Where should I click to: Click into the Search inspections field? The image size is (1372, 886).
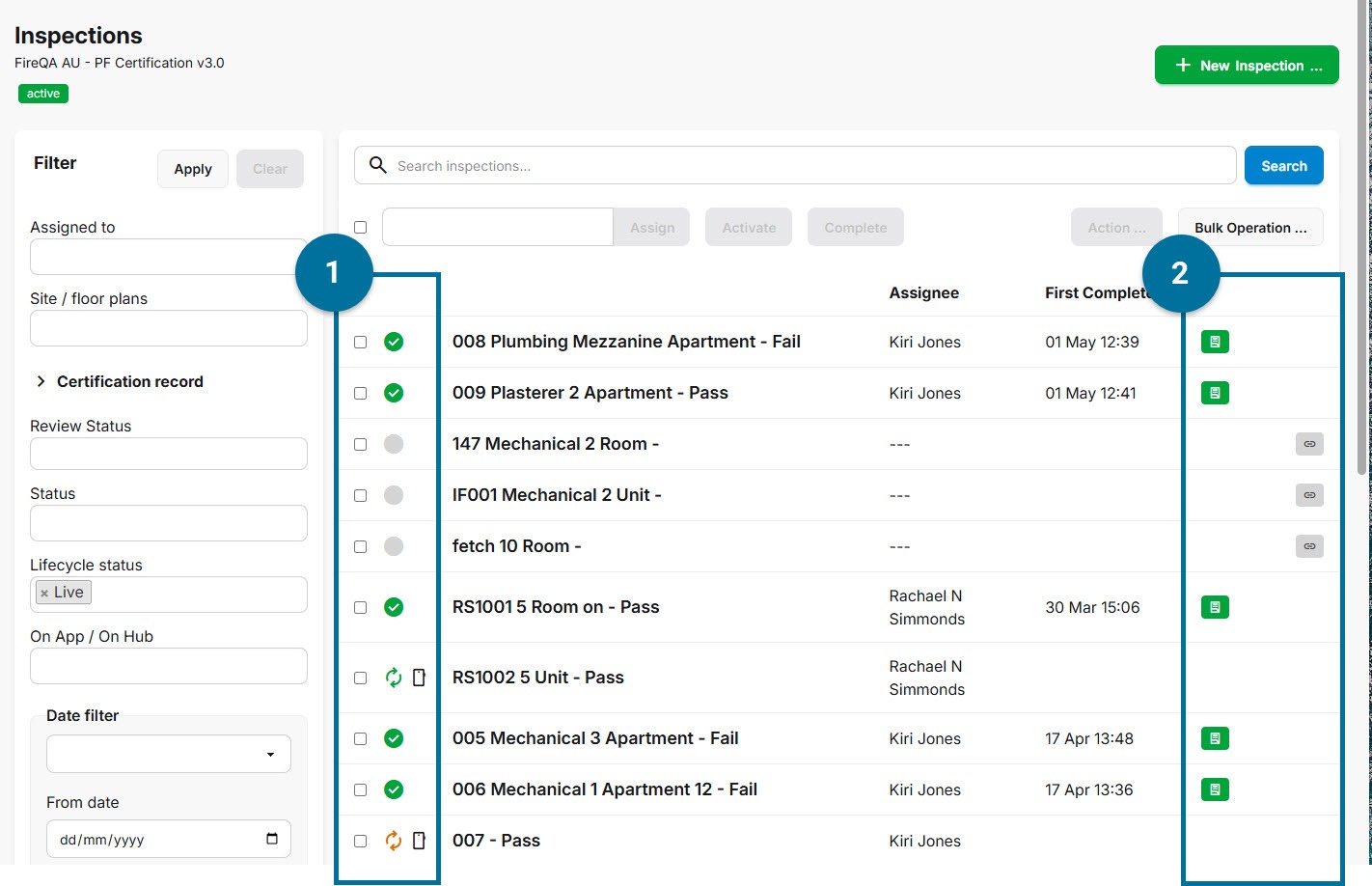click(795, 165)
